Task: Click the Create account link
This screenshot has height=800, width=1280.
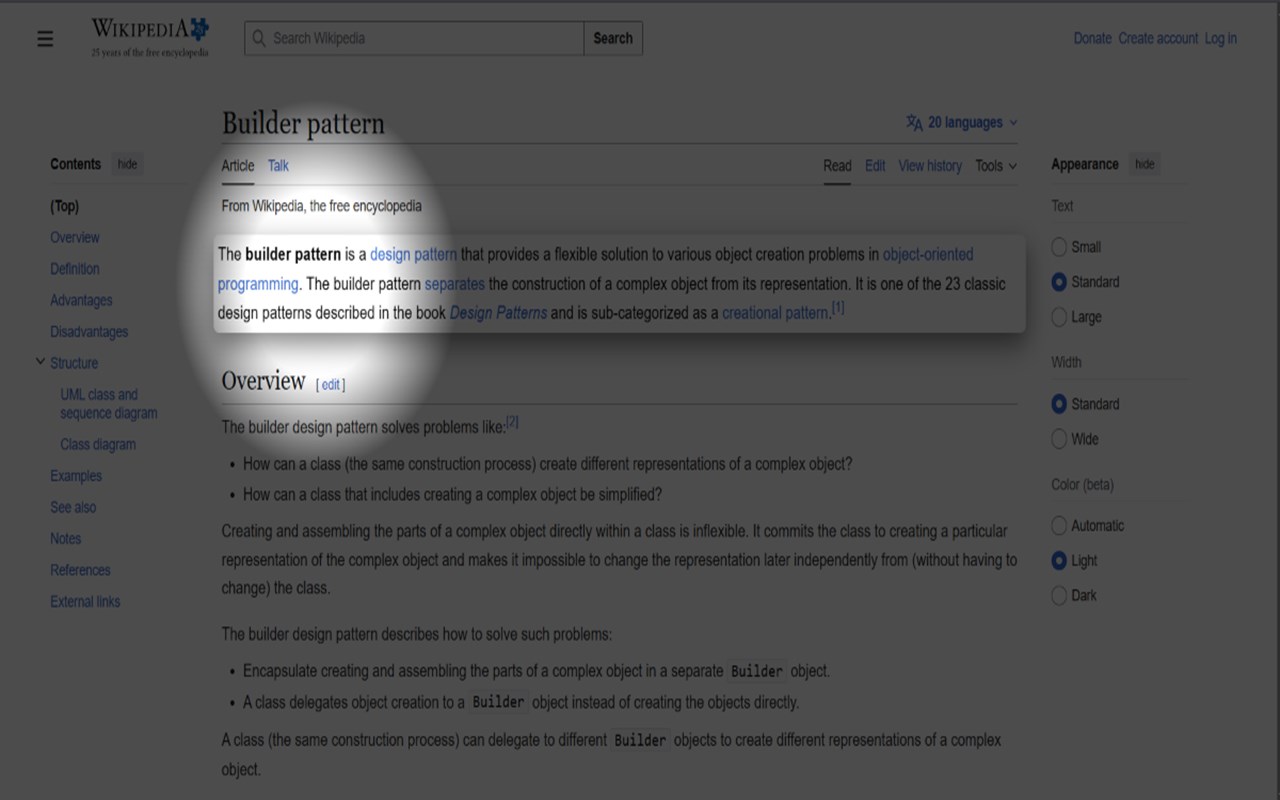Action: (1158, 39)
